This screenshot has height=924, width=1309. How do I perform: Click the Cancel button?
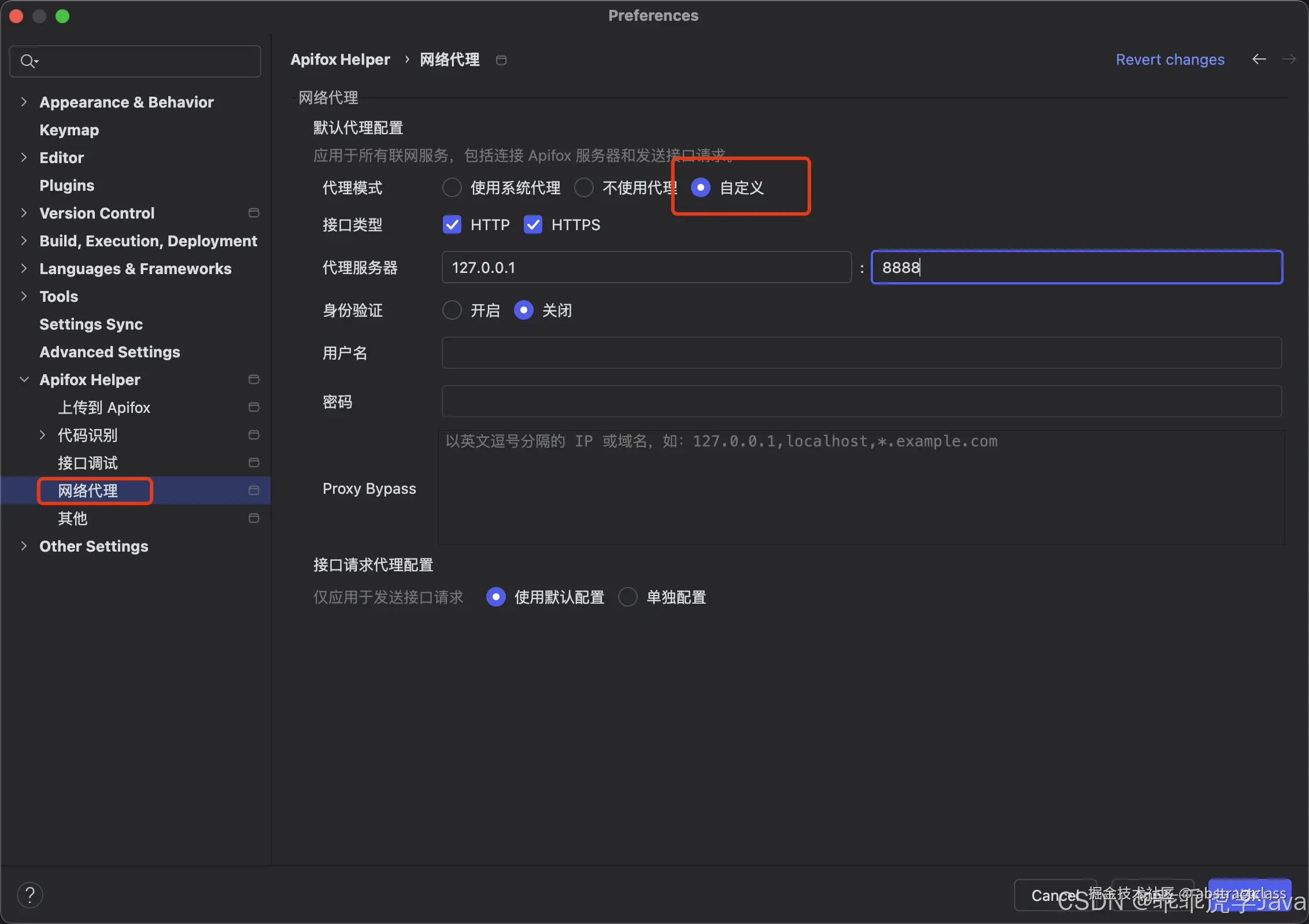click(x=1055, y=895)
